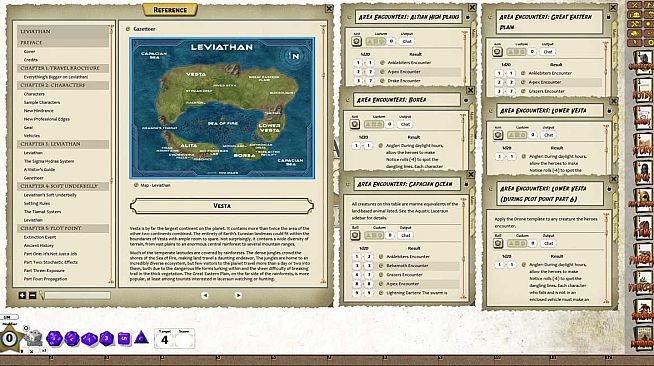Go to next reference page arrow
Viewport: 654px width, 366px height.
point(238,295)
